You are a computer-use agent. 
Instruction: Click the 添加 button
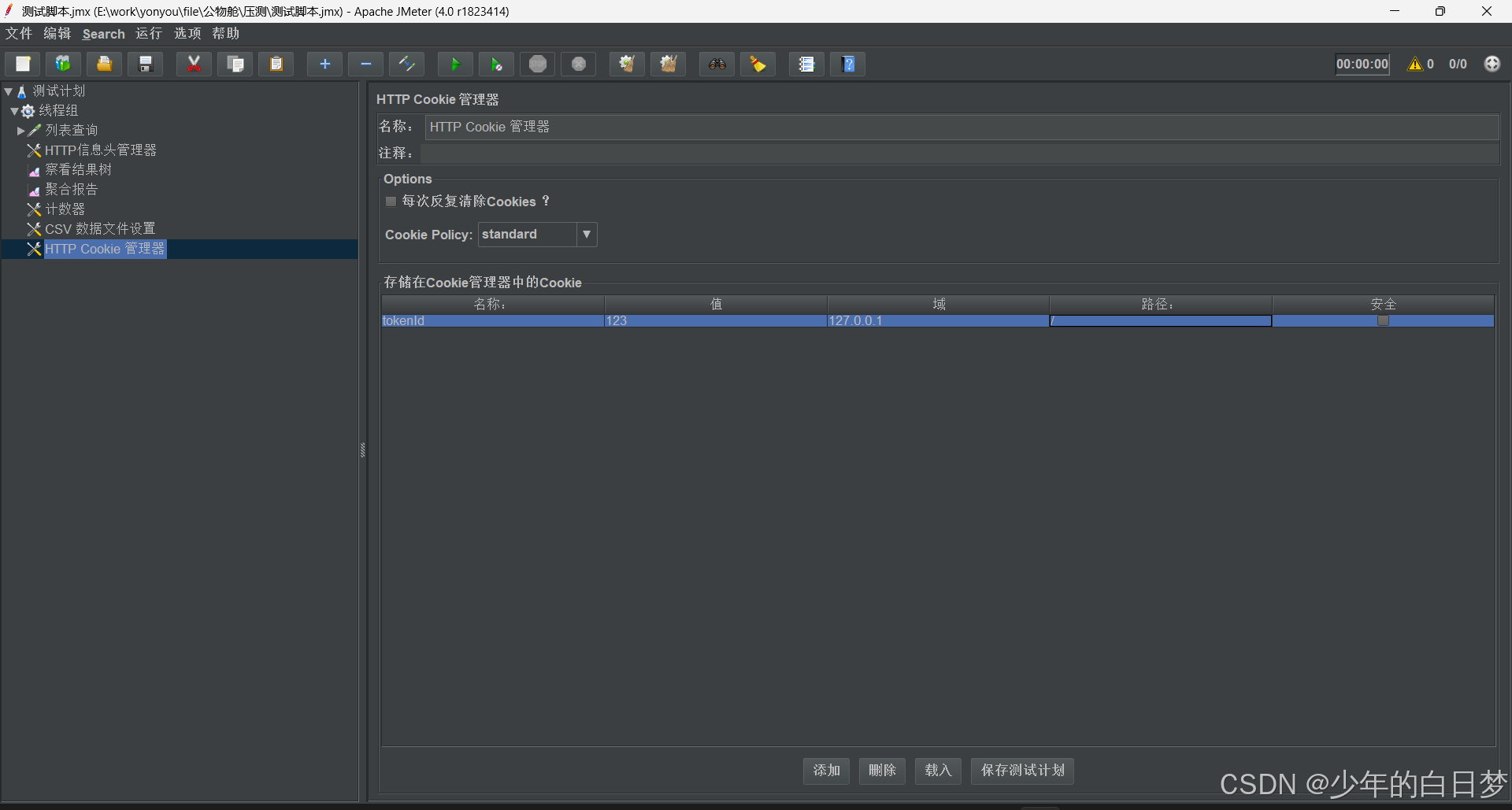[x=826, y=771]
